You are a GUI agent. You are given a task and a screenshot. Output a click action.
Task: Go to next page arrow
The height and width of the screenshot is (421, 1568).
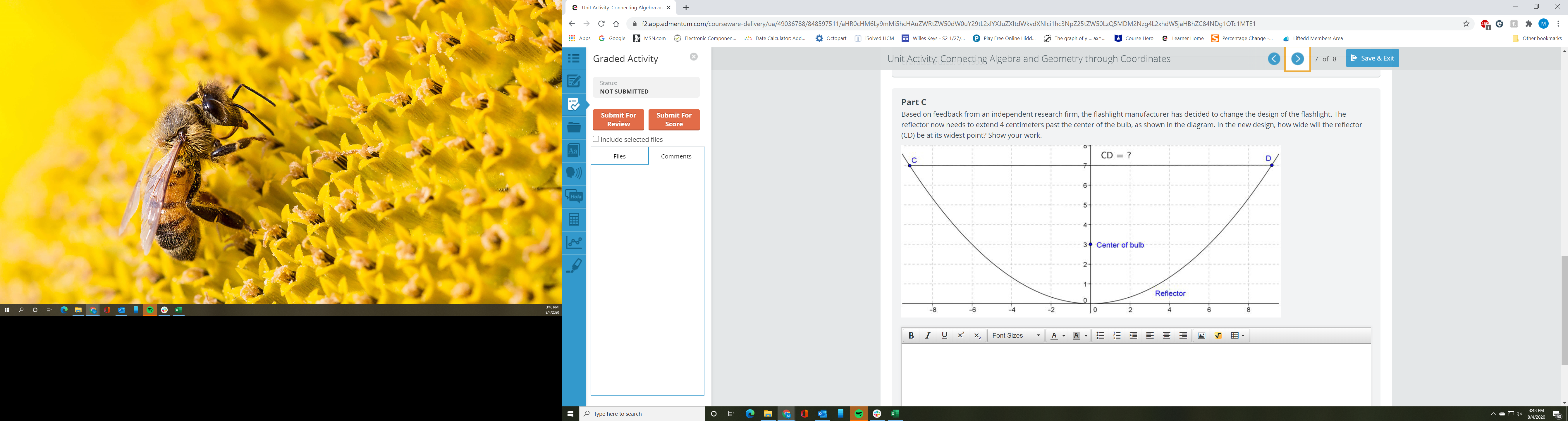pos(1297,59)
